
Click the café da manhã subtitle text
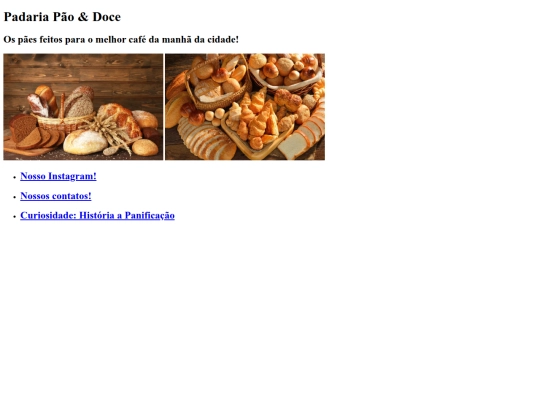pos(121,40)
